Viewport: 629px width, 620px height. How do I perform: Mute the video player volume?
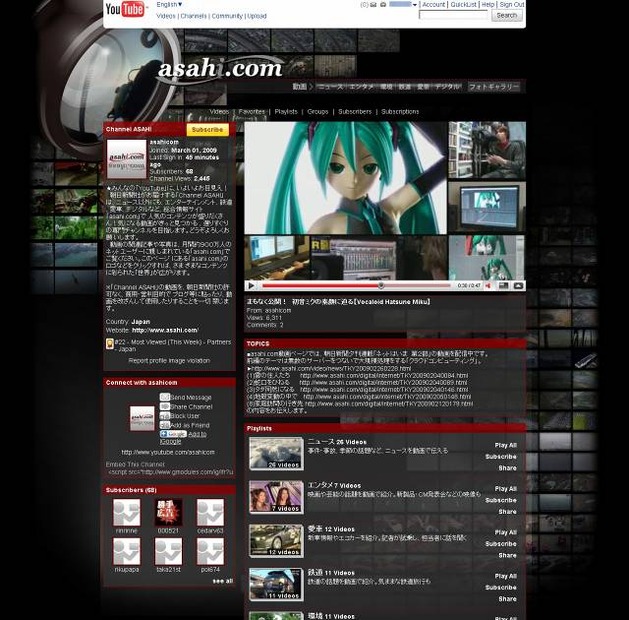point(488,286)
